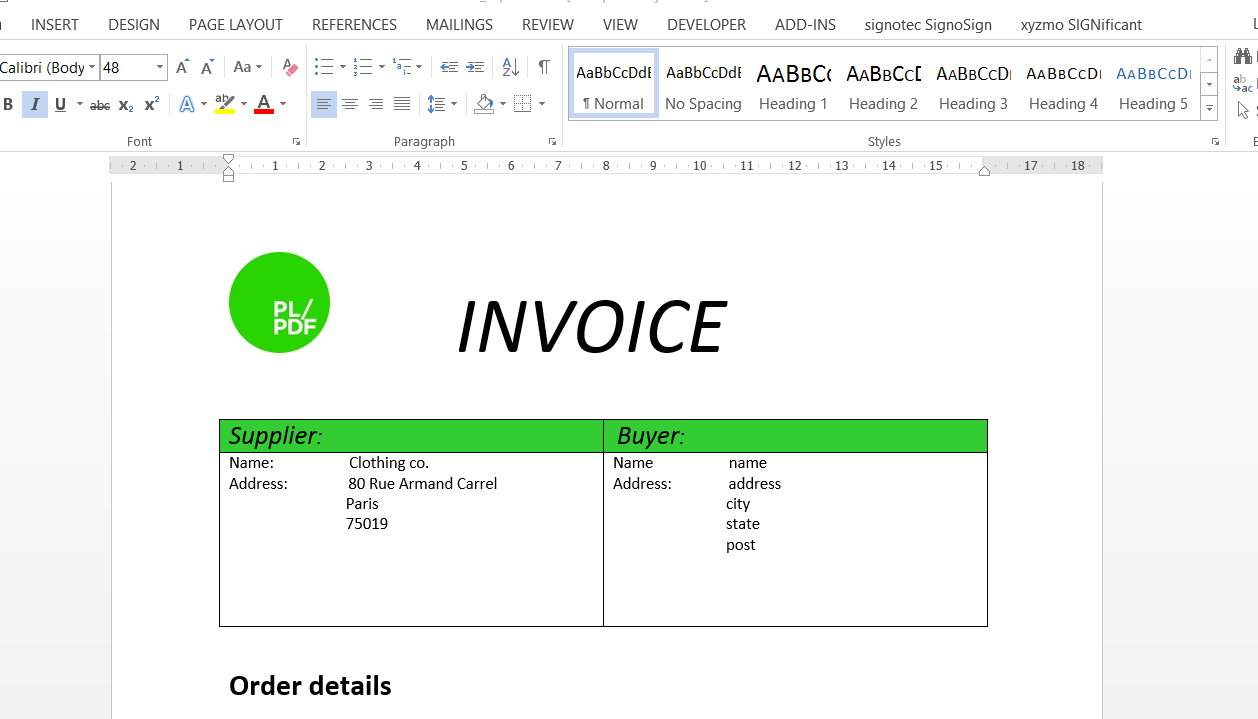
Task: Click the Clear Formatting eraser icon
Action: 290,68
